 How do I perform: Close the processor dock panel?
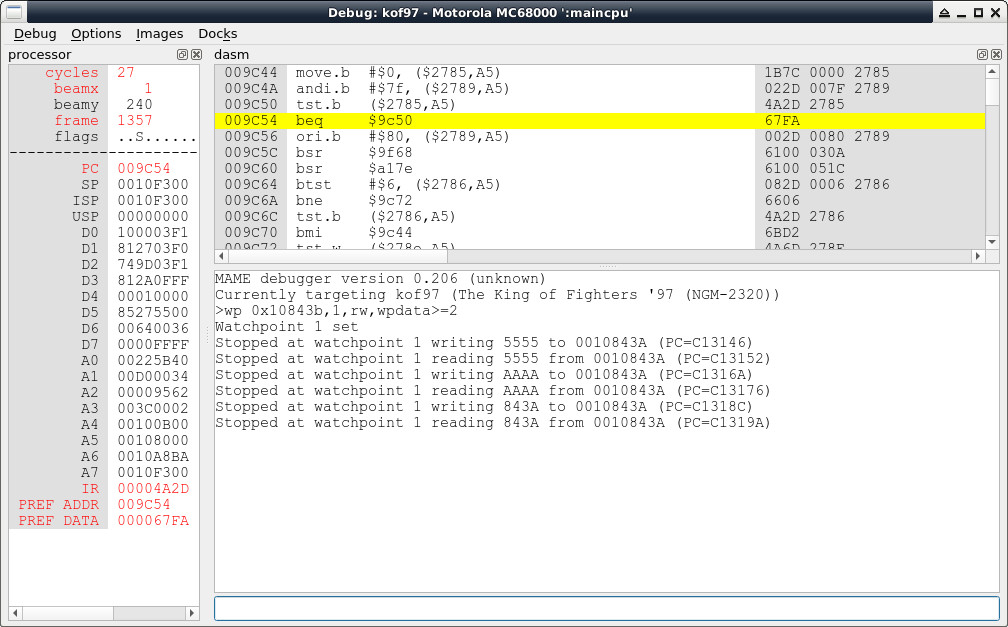[196, 55]
